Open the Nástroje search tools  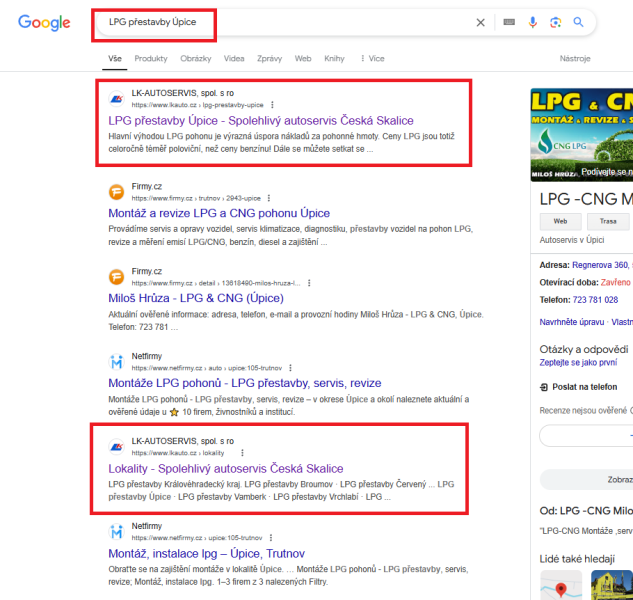coord(575,59)
